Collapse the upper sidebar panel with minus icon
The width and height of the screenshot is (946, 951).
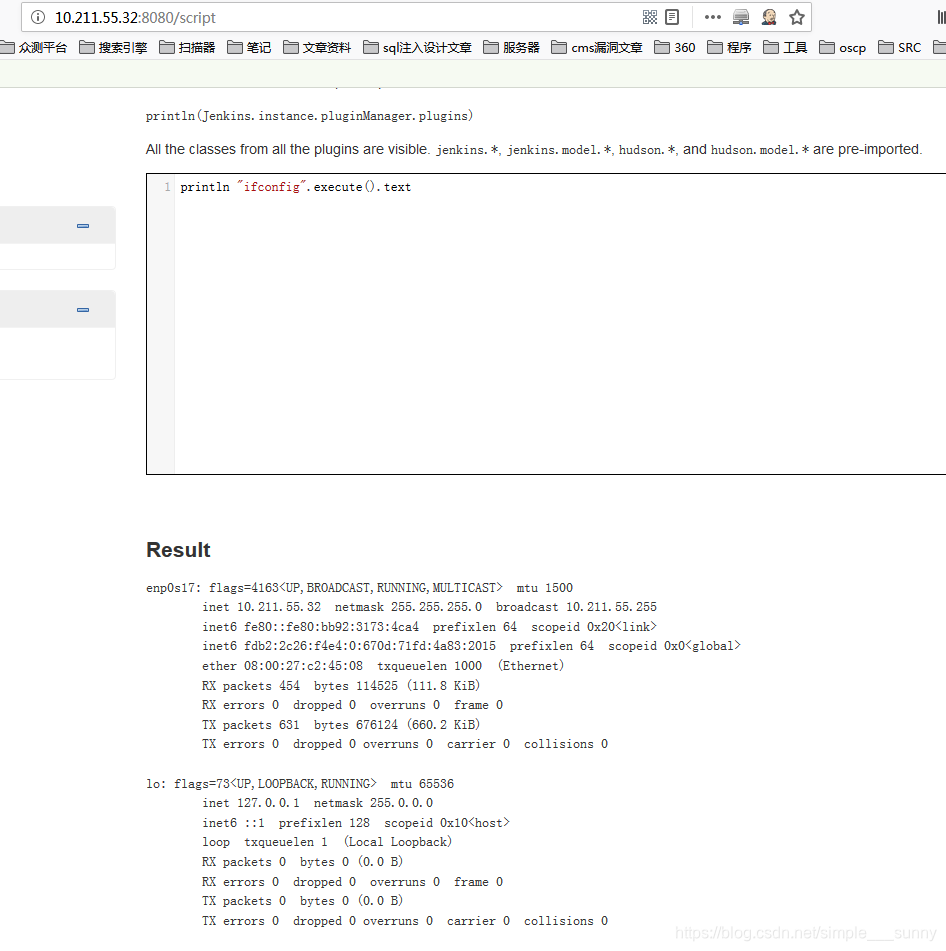[x=83, y=226]
